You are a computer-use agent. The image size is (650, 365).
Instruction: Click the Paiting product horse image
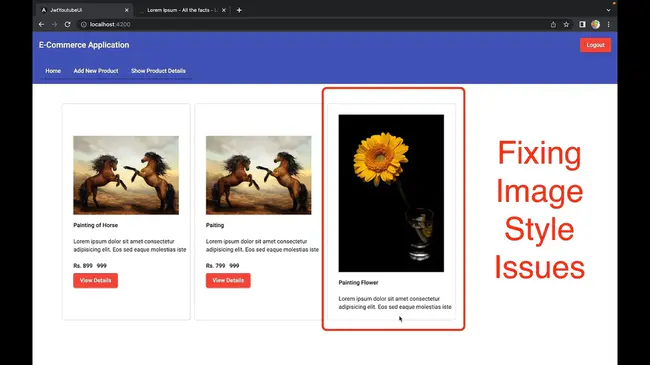(259, 175)
